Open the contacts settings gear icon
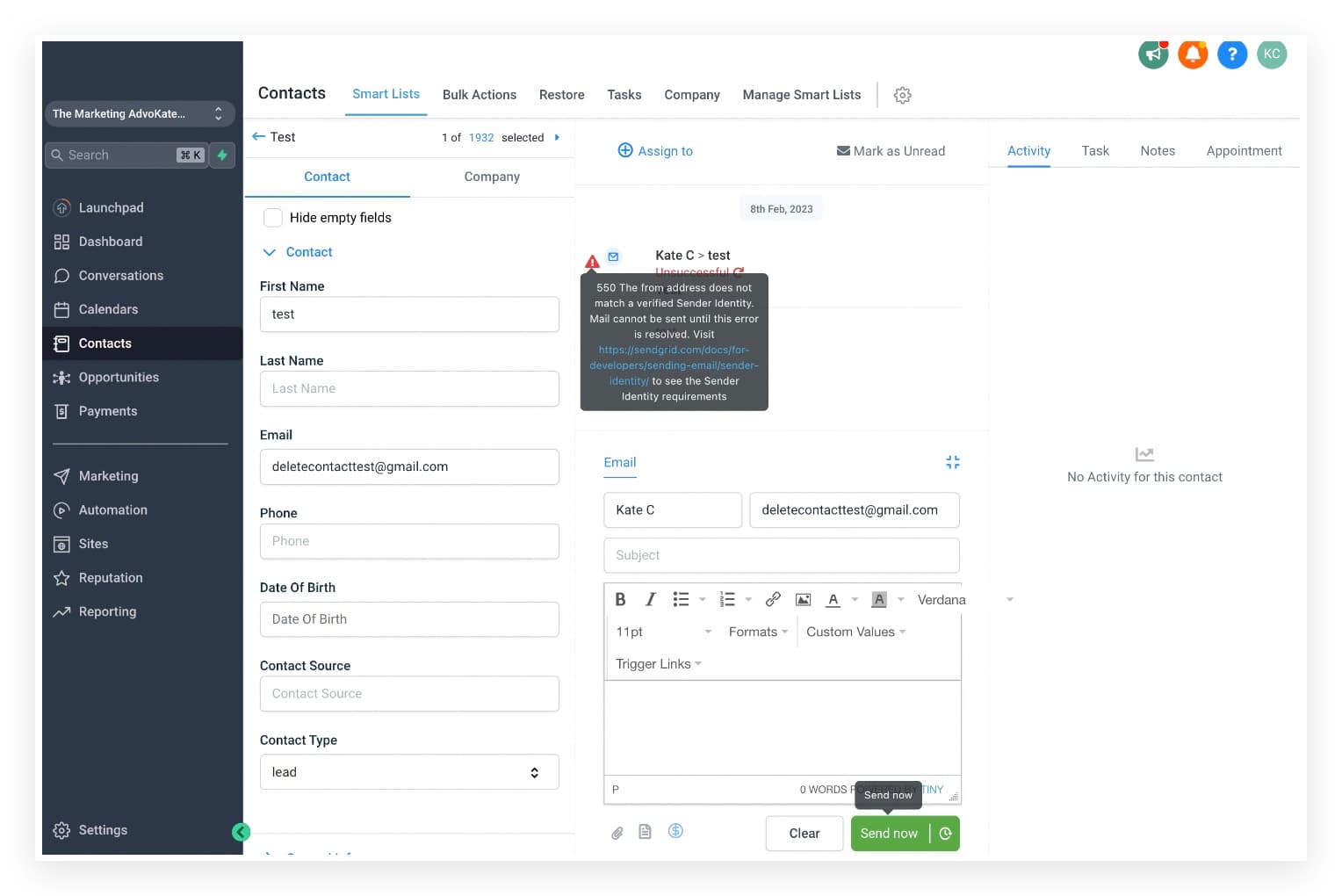1342x896 pixels. point(902,95)
